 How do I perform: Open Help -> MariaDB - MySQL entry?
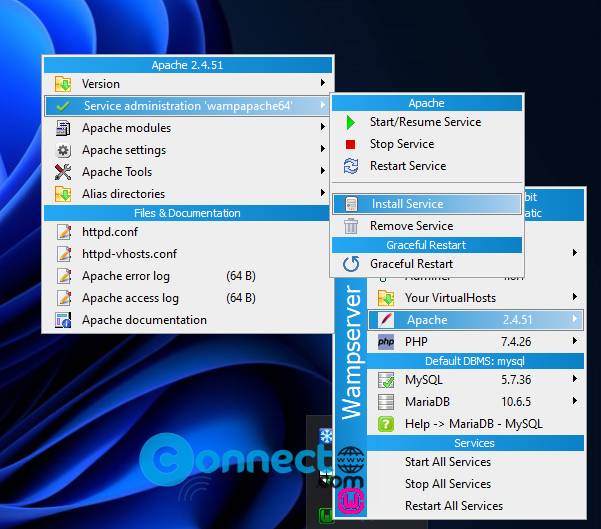[x=475, y=424]
